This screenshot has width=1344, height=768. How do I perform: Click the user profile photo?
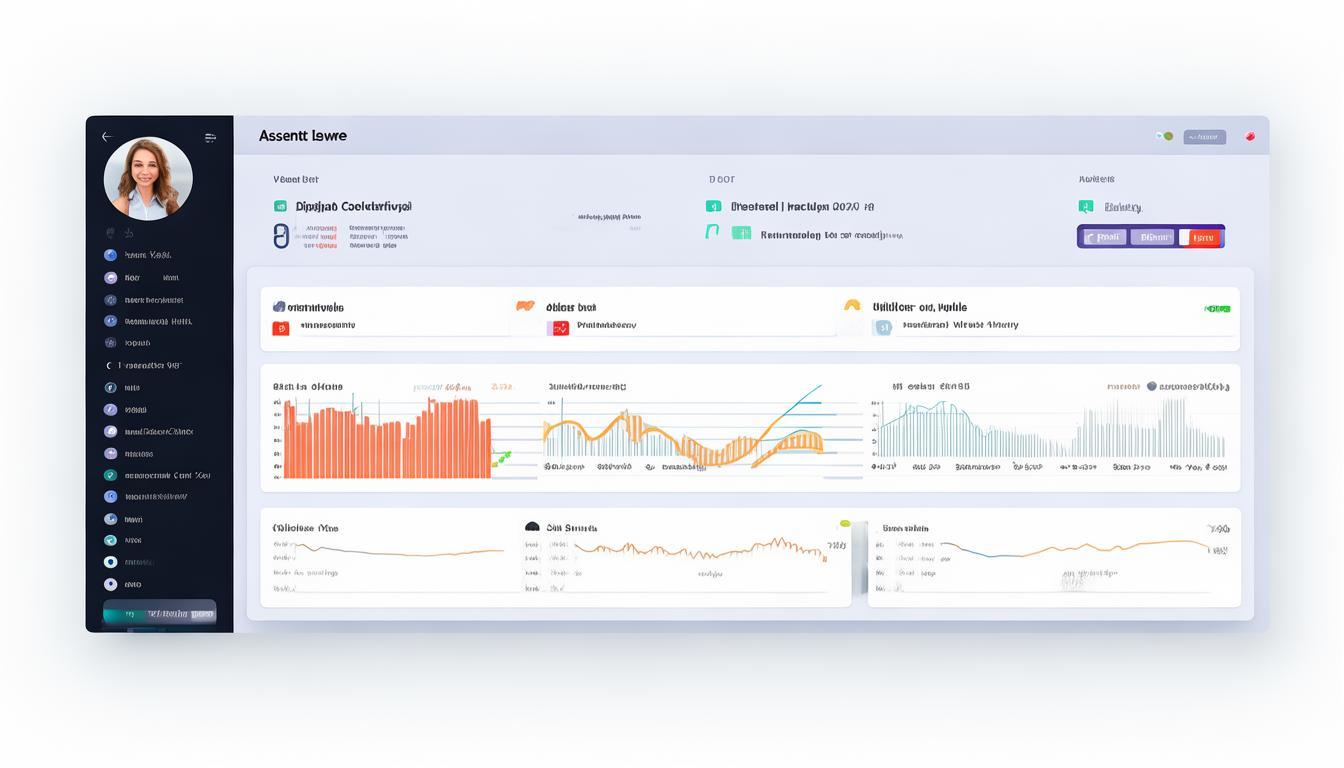[x=148, y=179]
